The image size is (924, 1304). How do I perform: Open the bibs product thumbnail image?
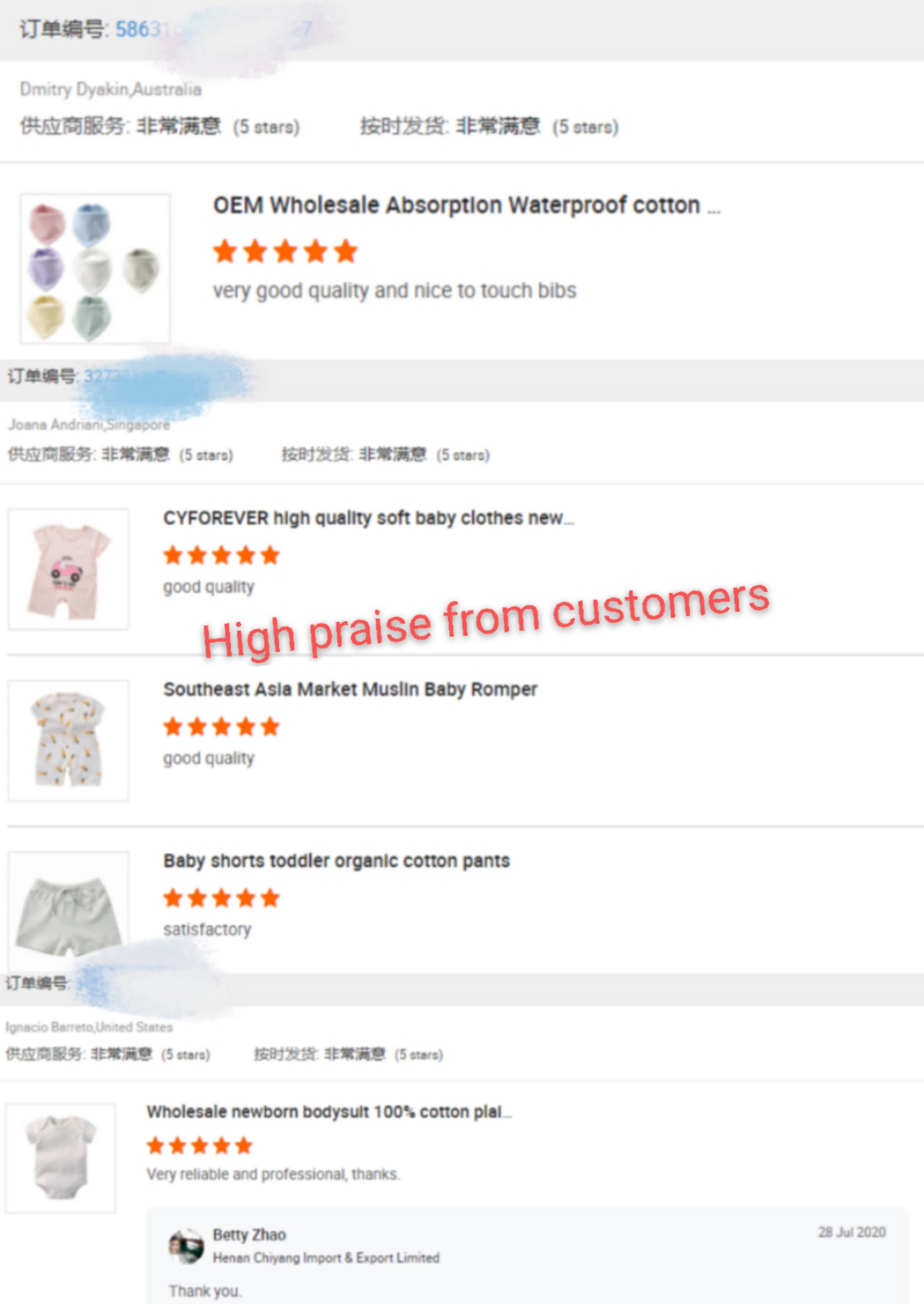94,269
